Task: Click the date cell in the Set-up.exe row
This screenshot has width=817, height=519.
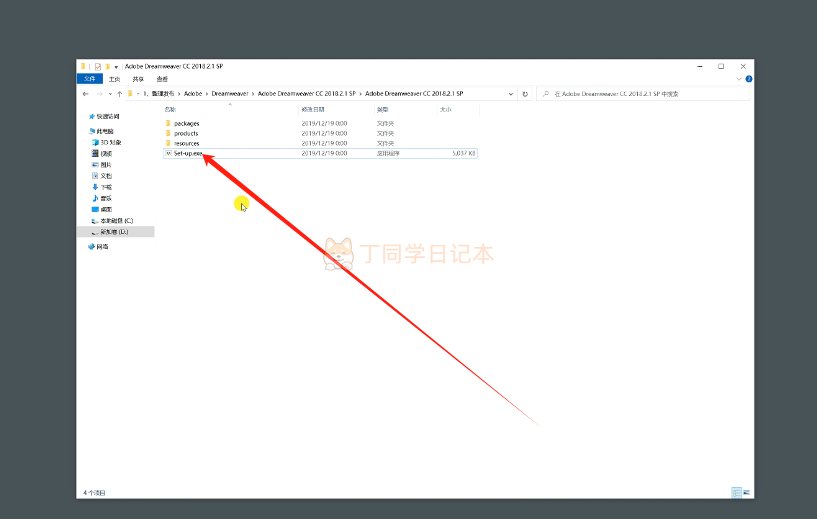Action: [x=324, y=153]
